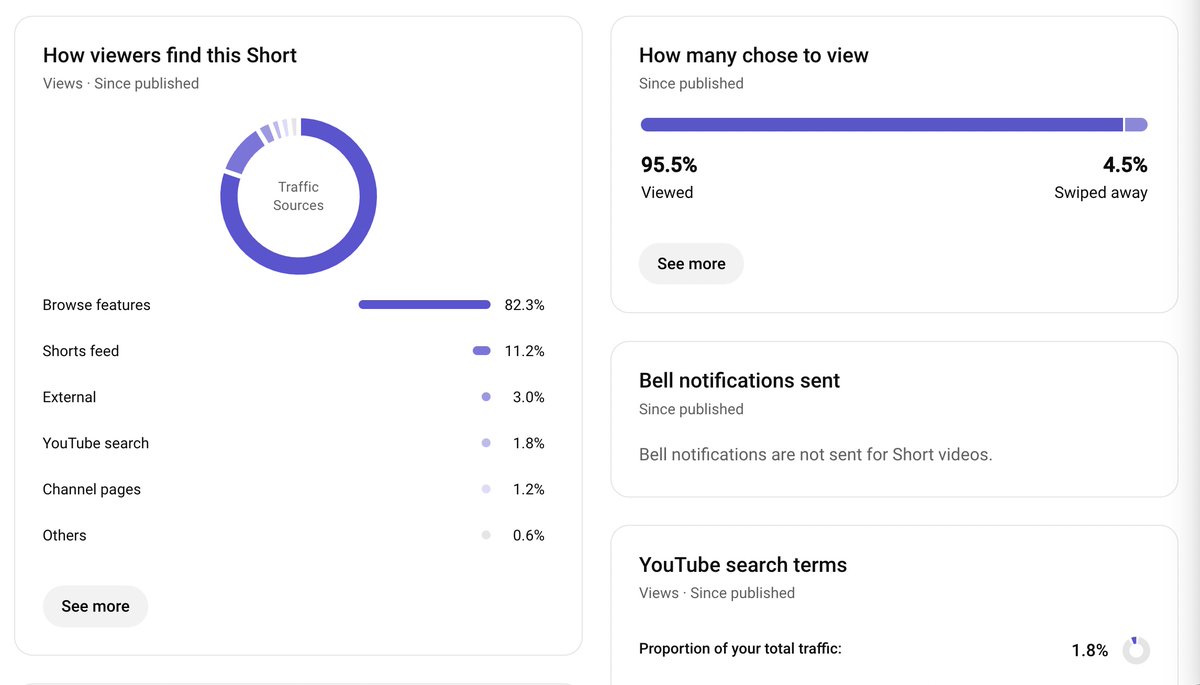Click the Swiped away bar segment

[1136, 125]
